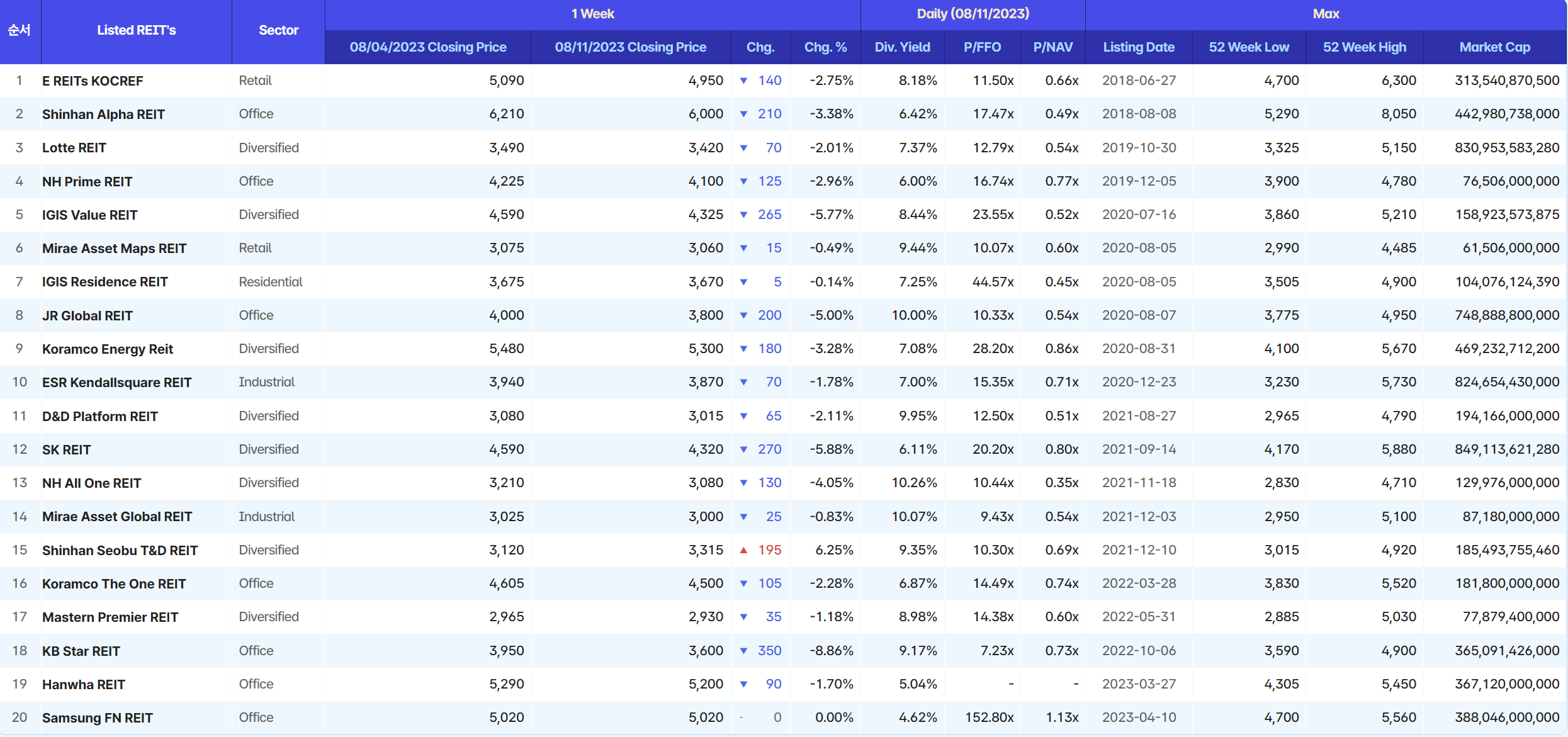Click the P/FFO column header
1568x737 pixels.
982,47
